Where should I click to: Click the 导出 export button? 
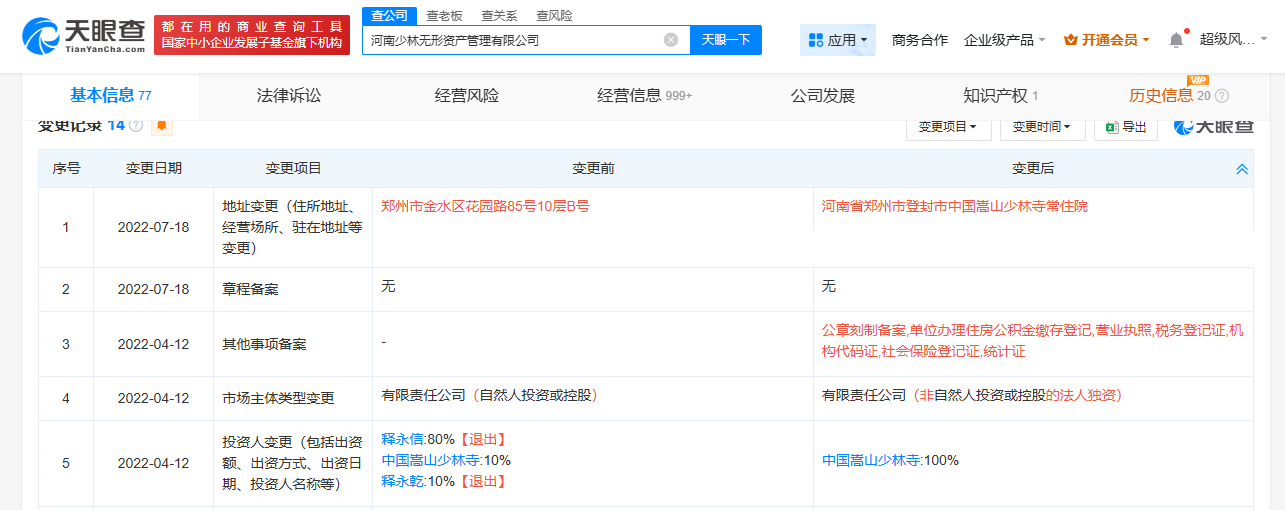1126,127
